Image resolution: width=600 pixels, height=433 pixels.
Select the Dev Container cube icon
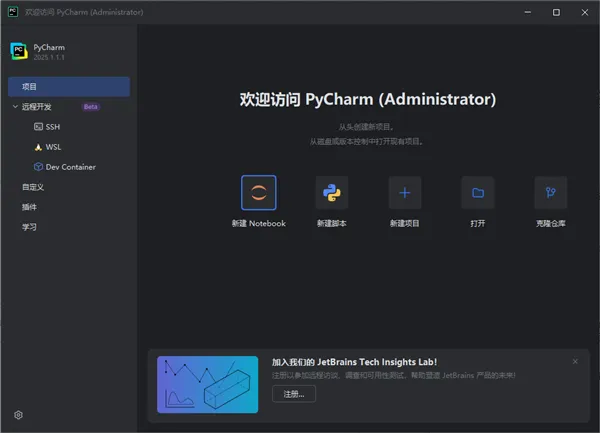38,167
